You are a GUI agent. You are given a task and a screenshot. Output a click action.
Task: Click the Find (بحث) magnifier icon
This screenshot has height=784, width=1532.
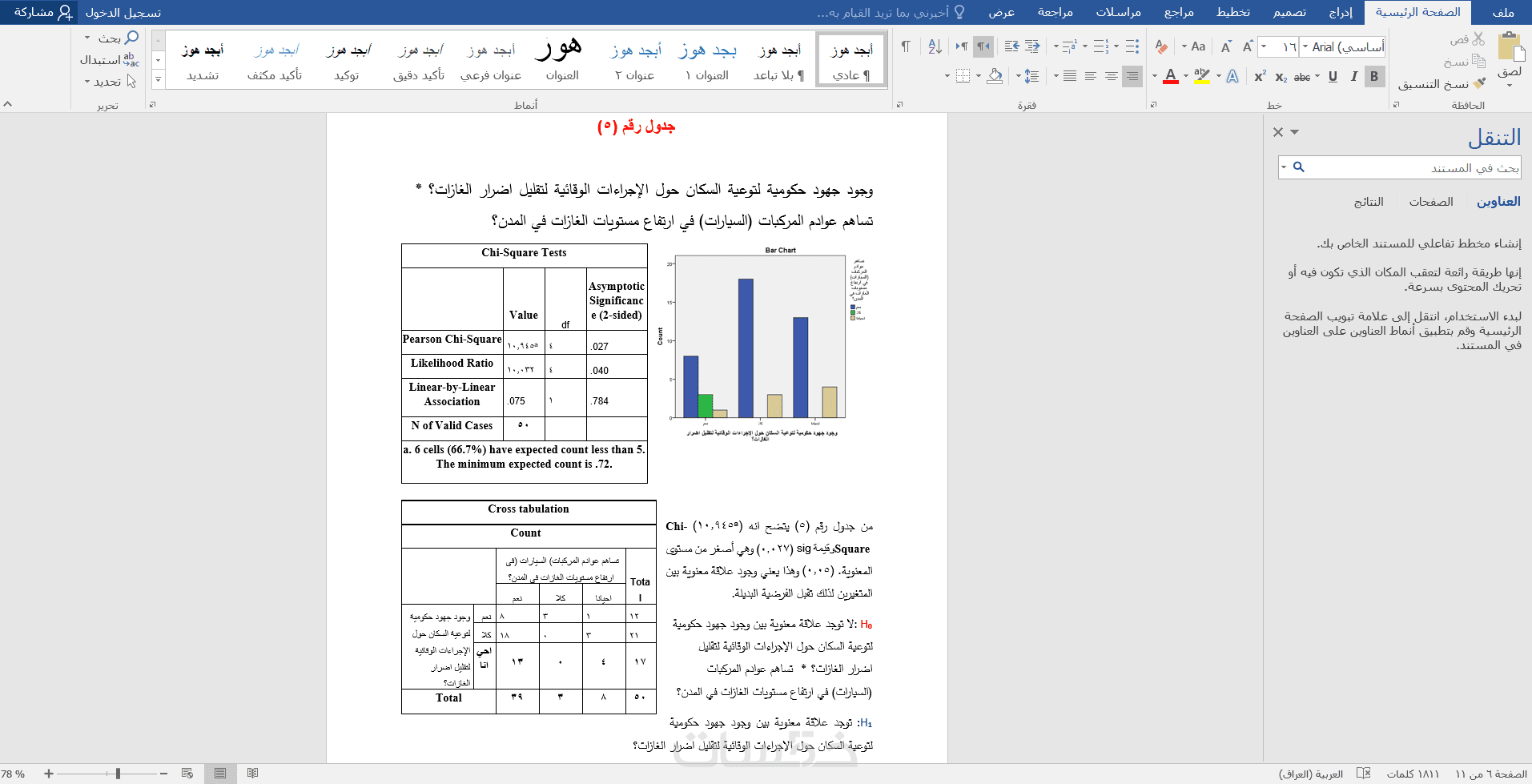pyautogui.click(x=131, y=38)
